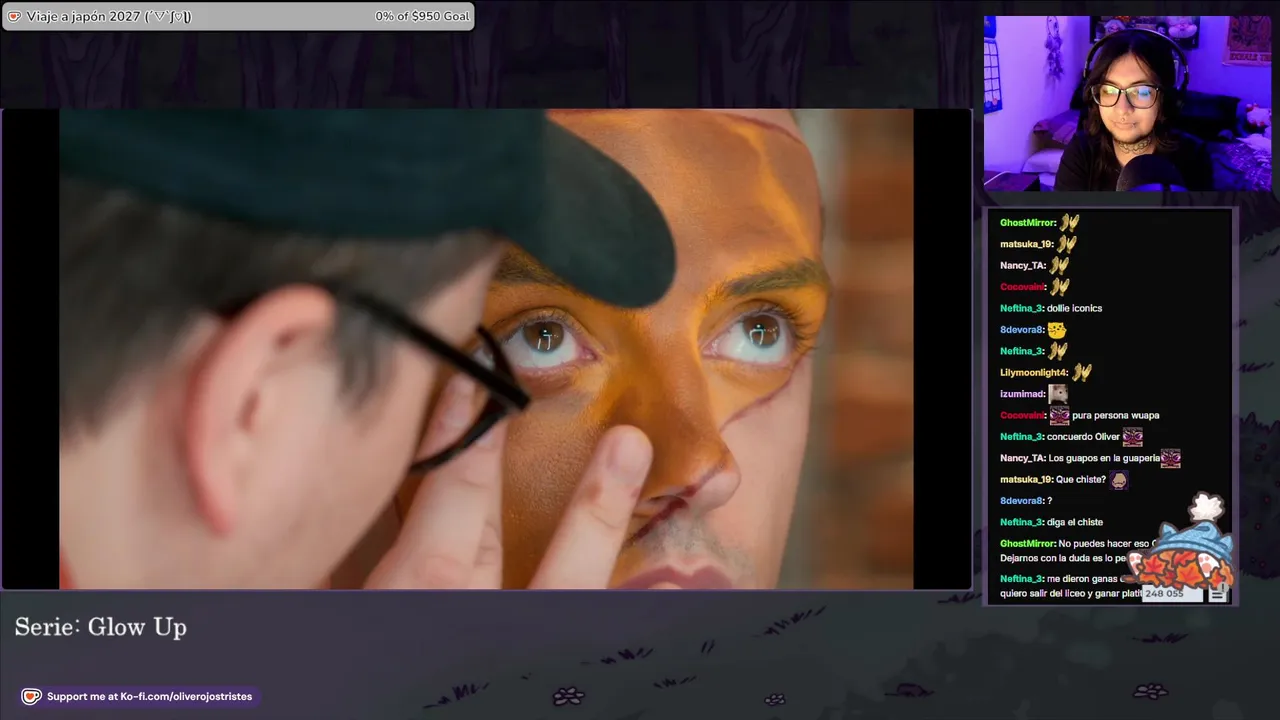The image size is (1280, 720).
Task: Click the 'me dieron ganas' chat message
Action: pos(1070,586)
